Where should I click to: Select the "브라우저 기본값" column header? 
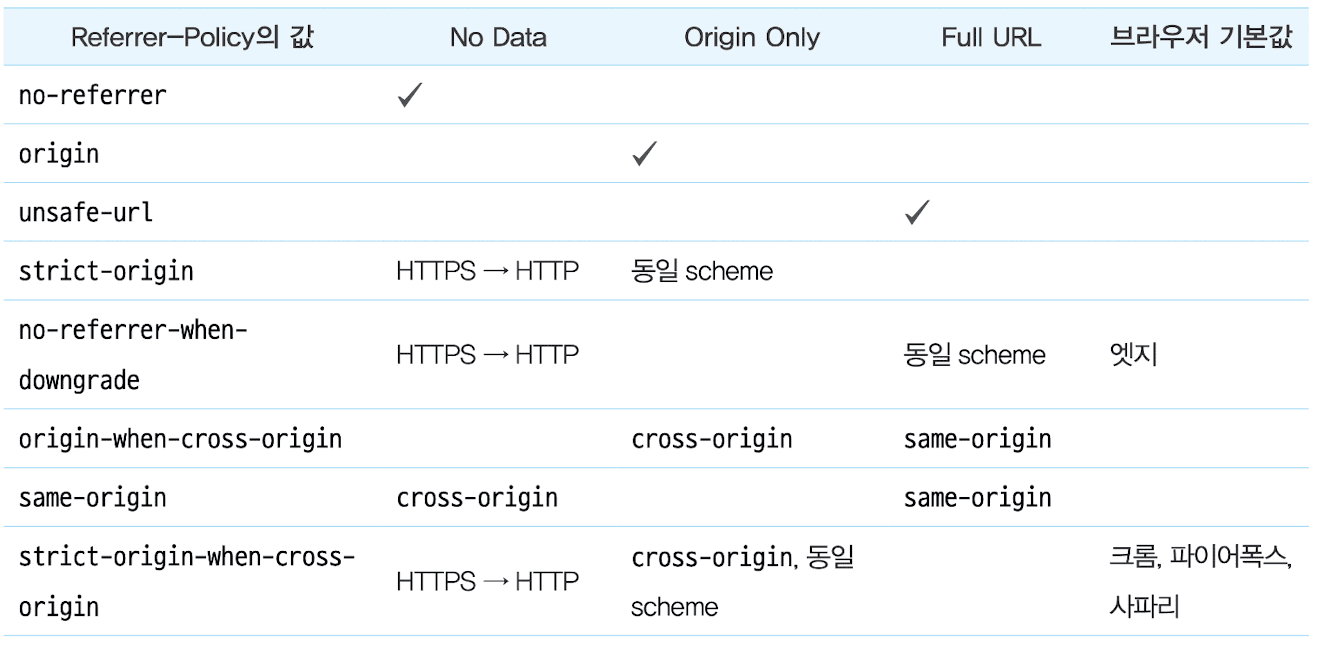click(x=1200, y=38)
